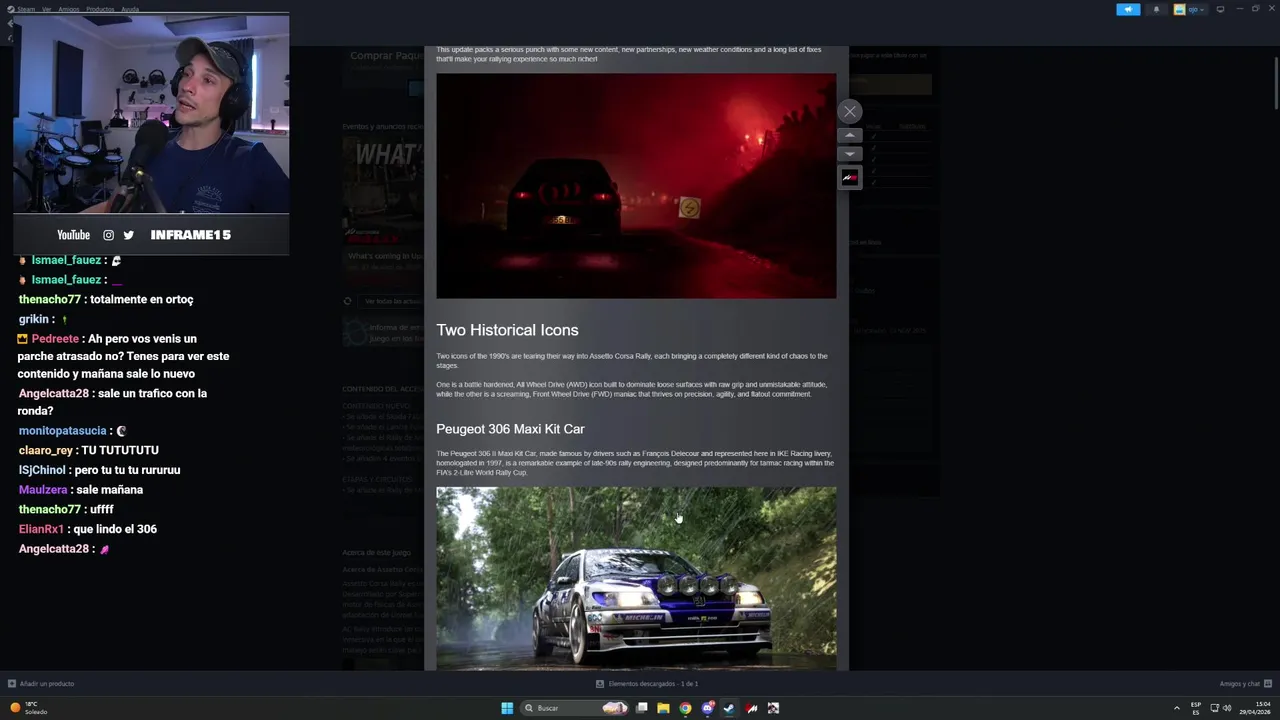Open Elementos descargados downloads status

click(647, 684)
